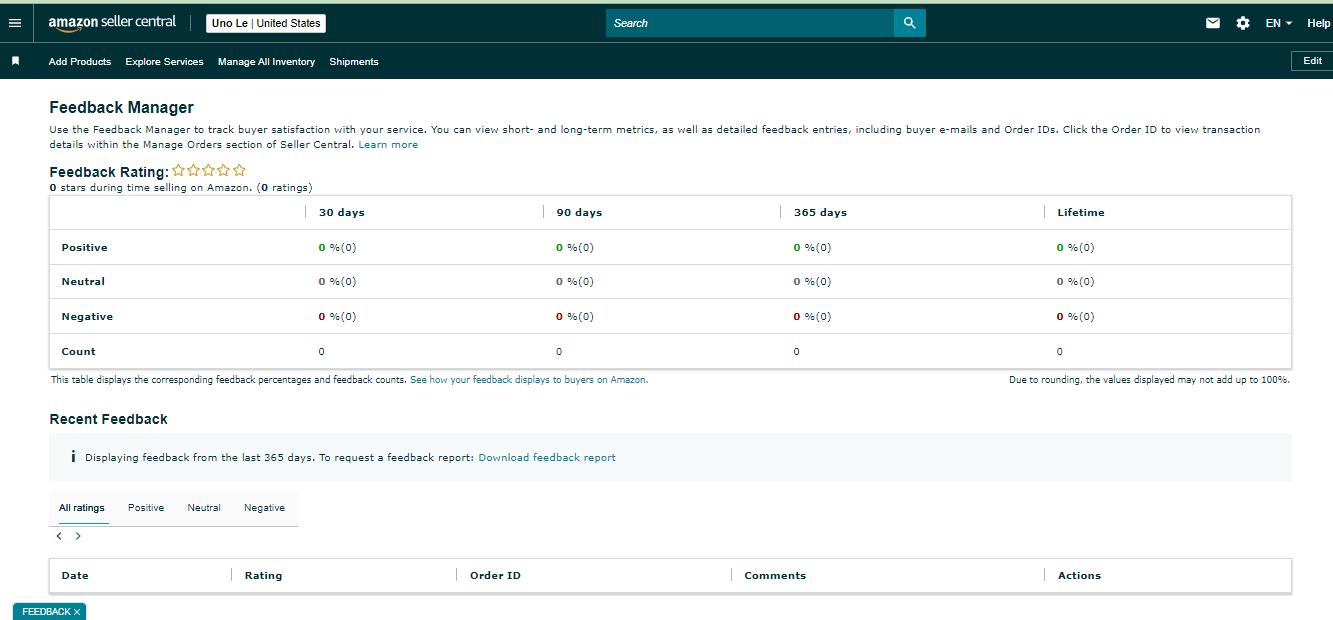
Task: Click the Edit bookmarks button
Action: coord(1312,61)
